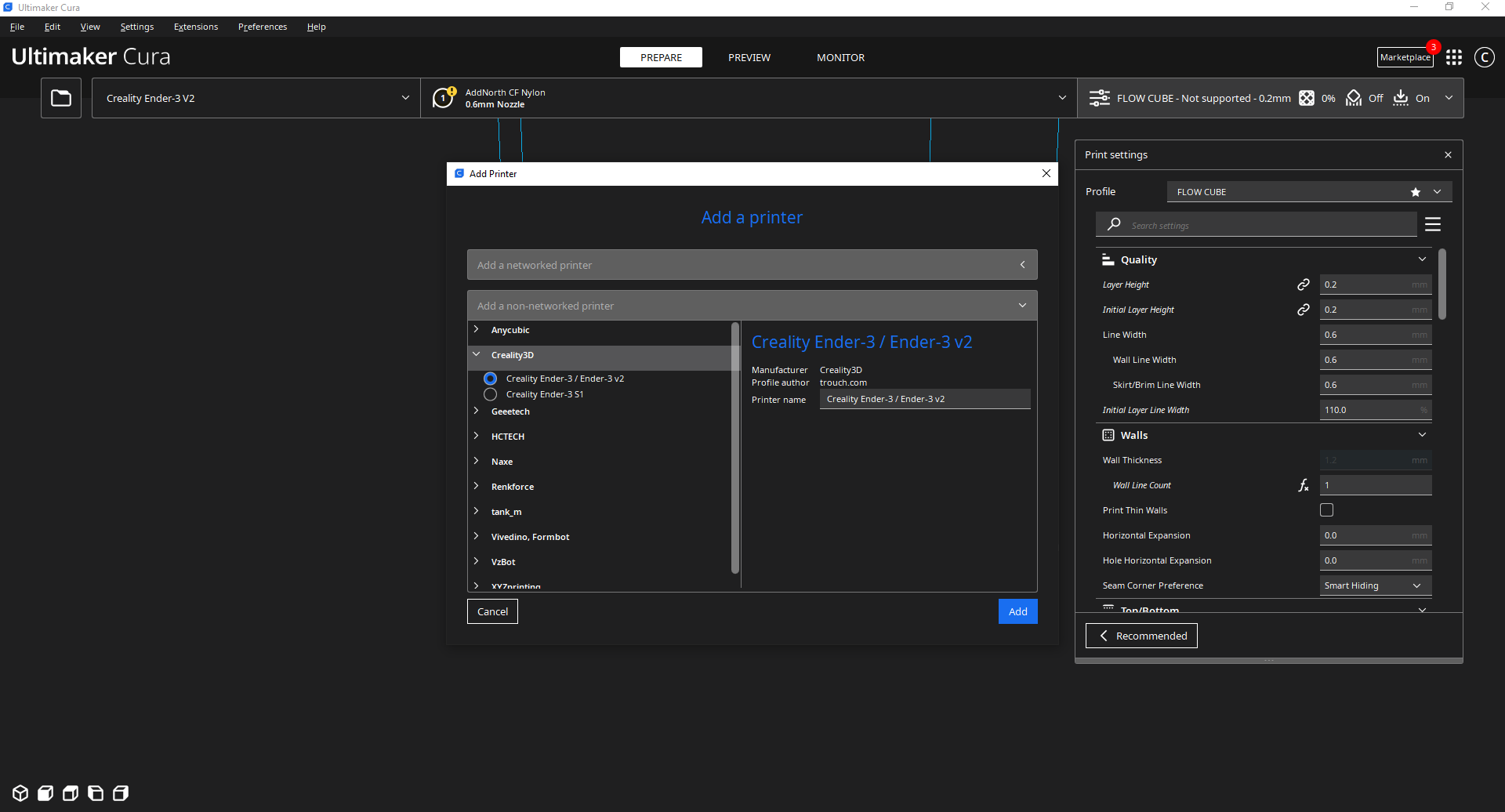
Task: Open the Marketplace button
Action: pyautogui.click(x=1405, y=57)
